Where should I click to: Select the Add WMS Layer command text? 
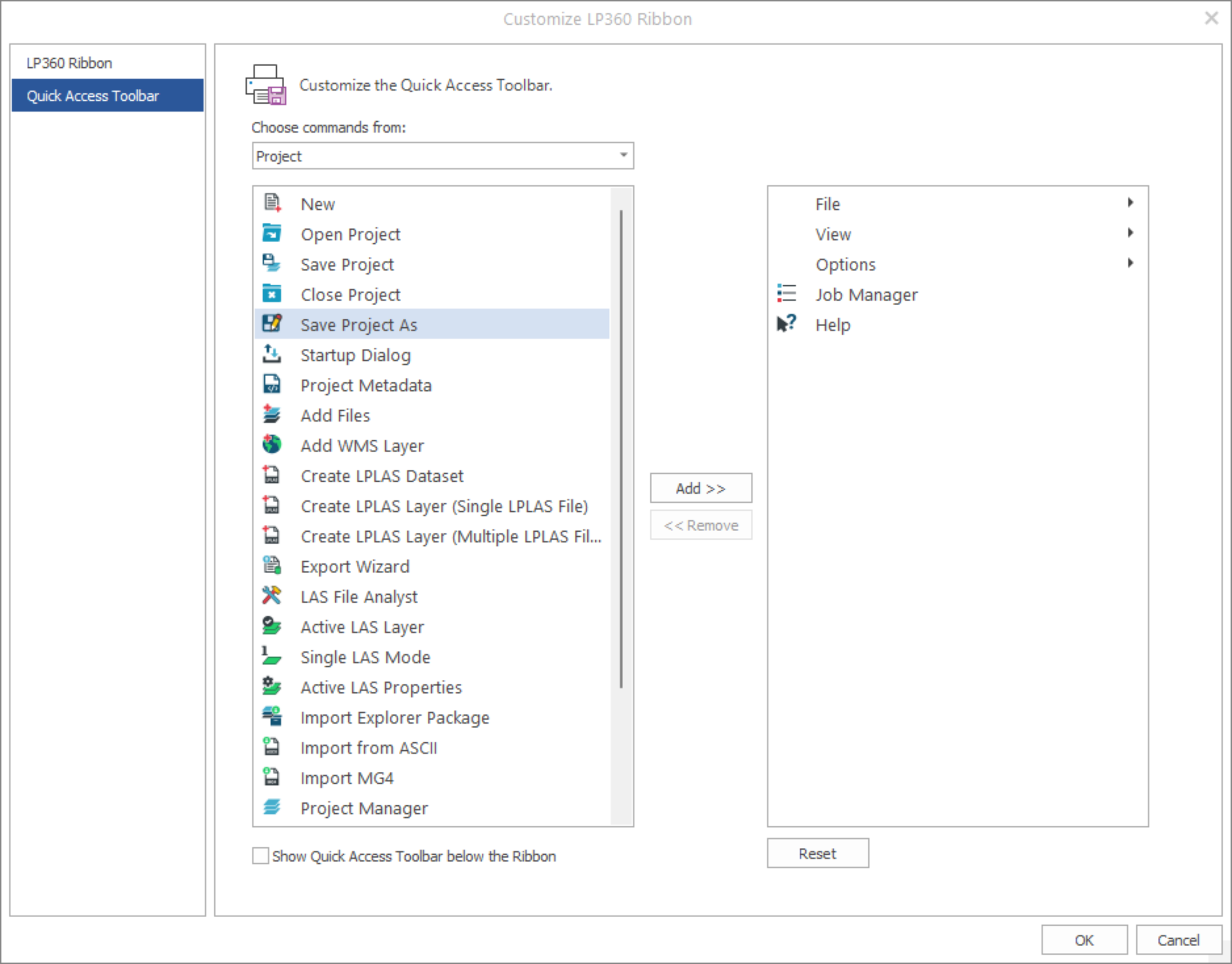click(x=363, y=446)
